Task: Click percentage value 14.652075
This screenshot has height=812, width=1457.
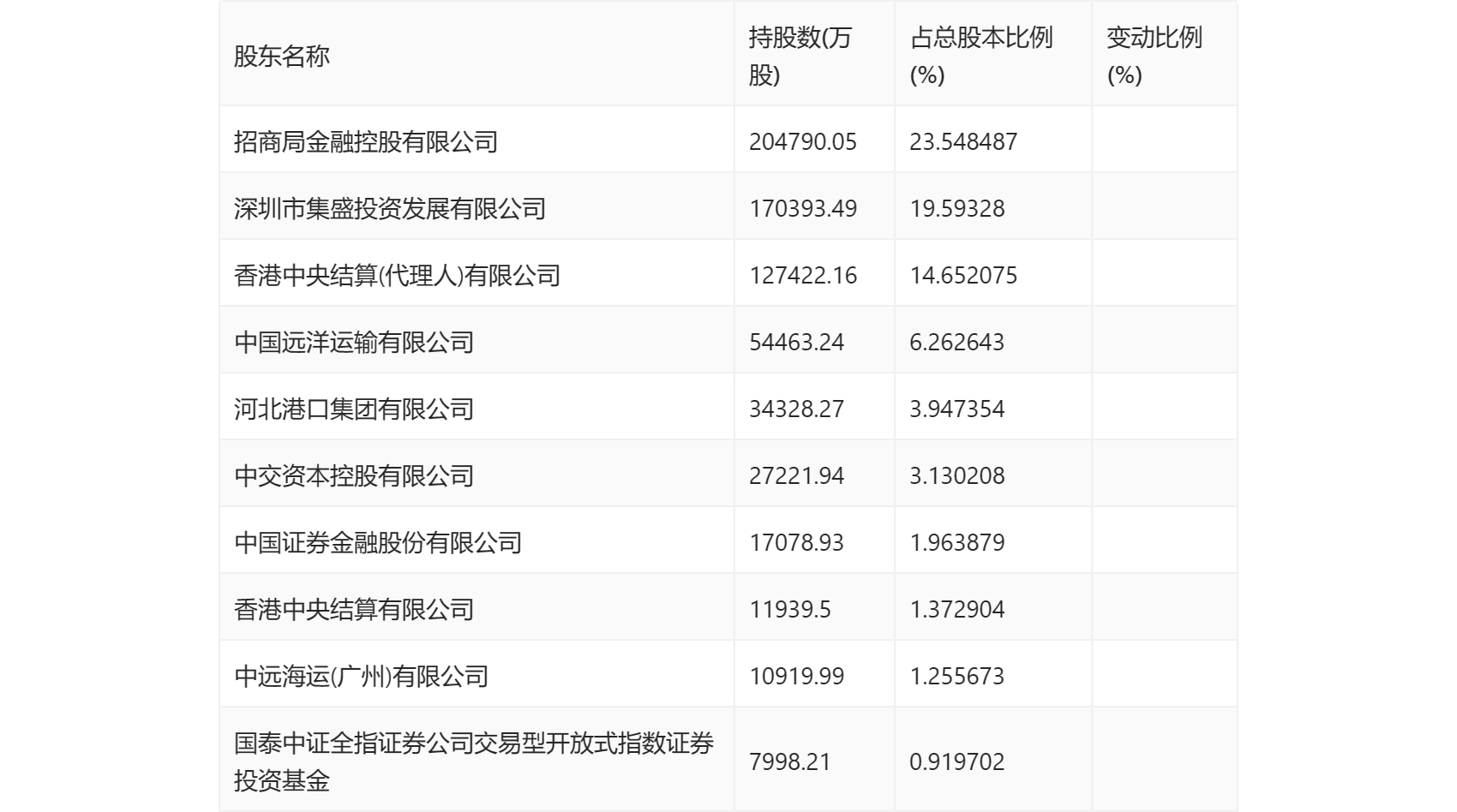Action: (963, 275)
